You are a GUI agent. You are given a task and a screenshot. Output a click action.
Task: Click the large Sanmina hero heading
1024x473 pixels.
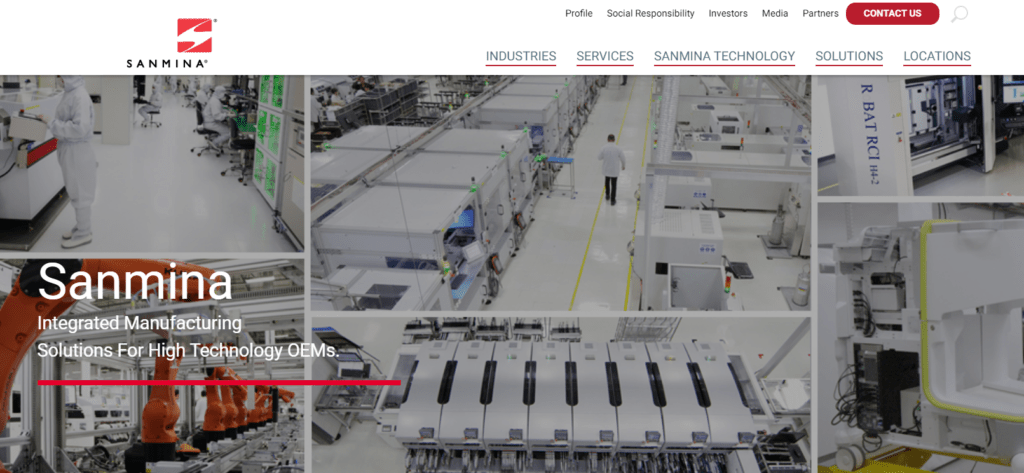point(135,283)
